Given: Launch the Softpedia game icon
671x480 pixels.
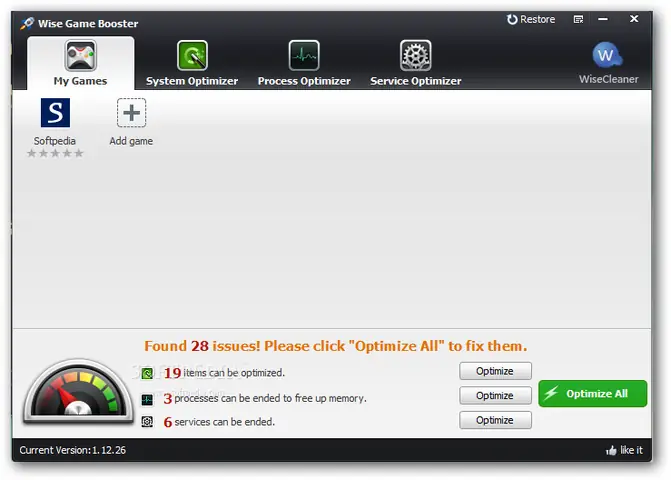Looking at the screenshot, I should coord(55,113).
